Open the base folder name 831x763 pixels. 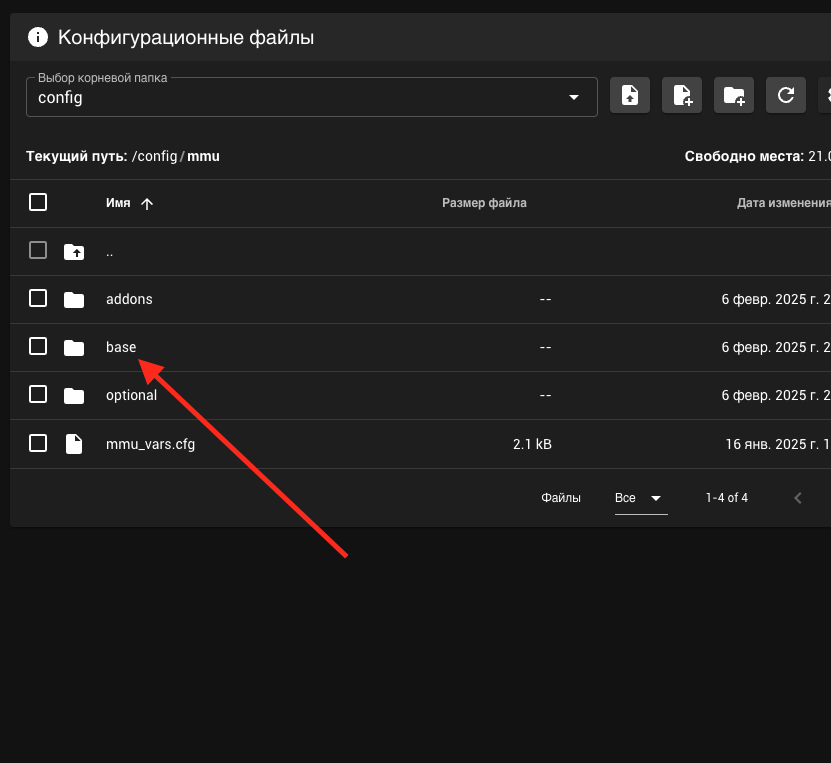(121, 347)
